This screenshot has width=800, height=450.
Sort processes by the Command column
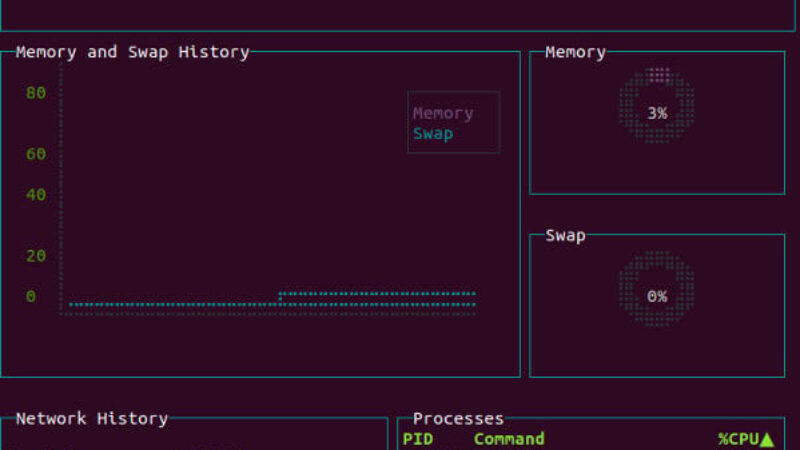tap(509, 439)
